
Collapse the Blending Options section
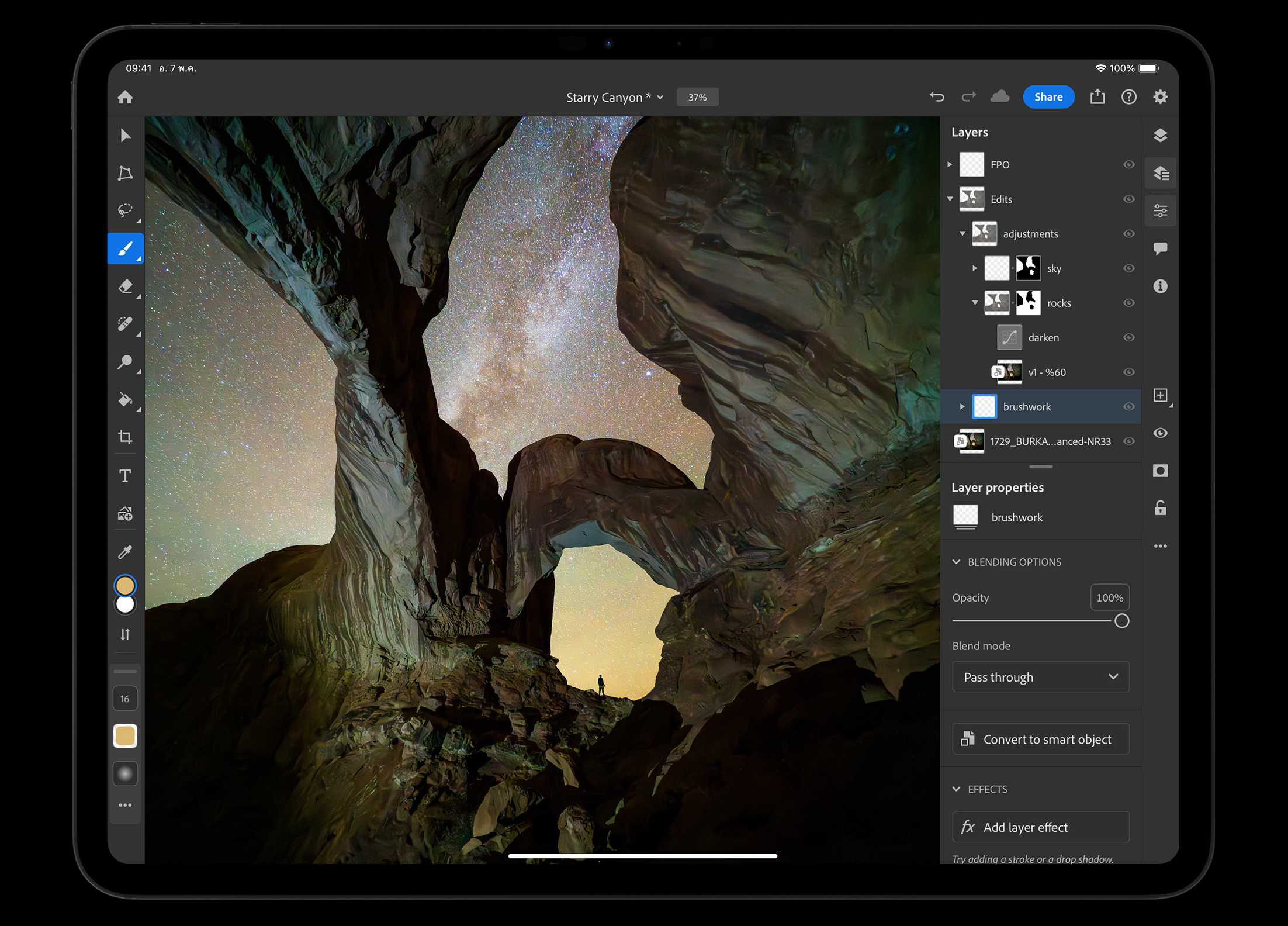click(956, 562)
